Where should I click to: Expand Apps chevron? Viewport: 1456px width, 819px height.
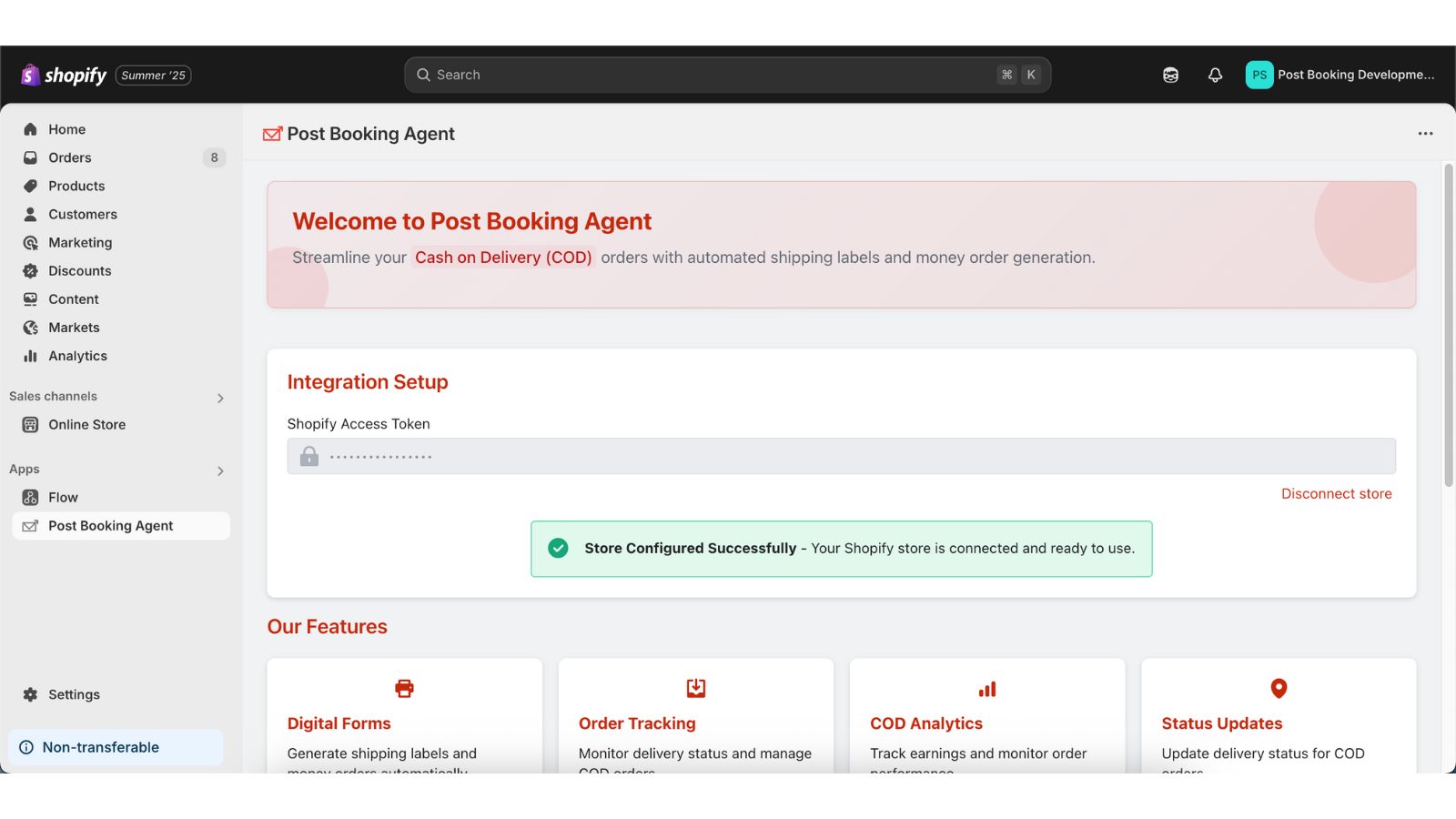[x=220, y=470]
